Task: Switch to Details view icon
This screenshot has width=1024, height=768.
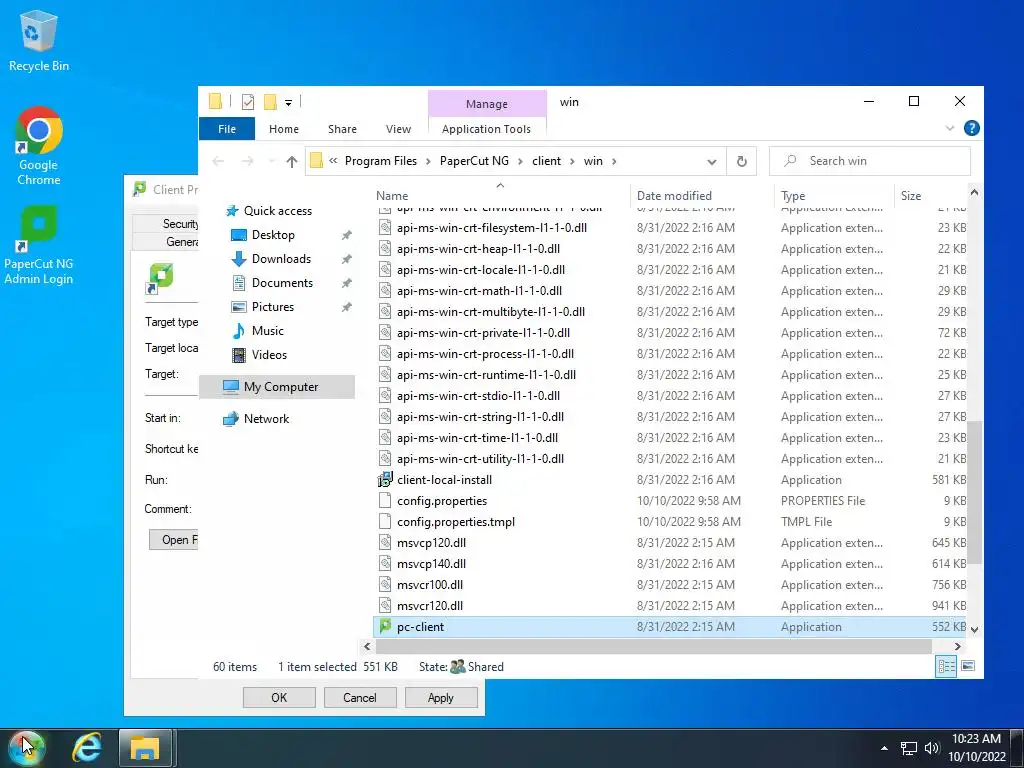Action: 946,666
